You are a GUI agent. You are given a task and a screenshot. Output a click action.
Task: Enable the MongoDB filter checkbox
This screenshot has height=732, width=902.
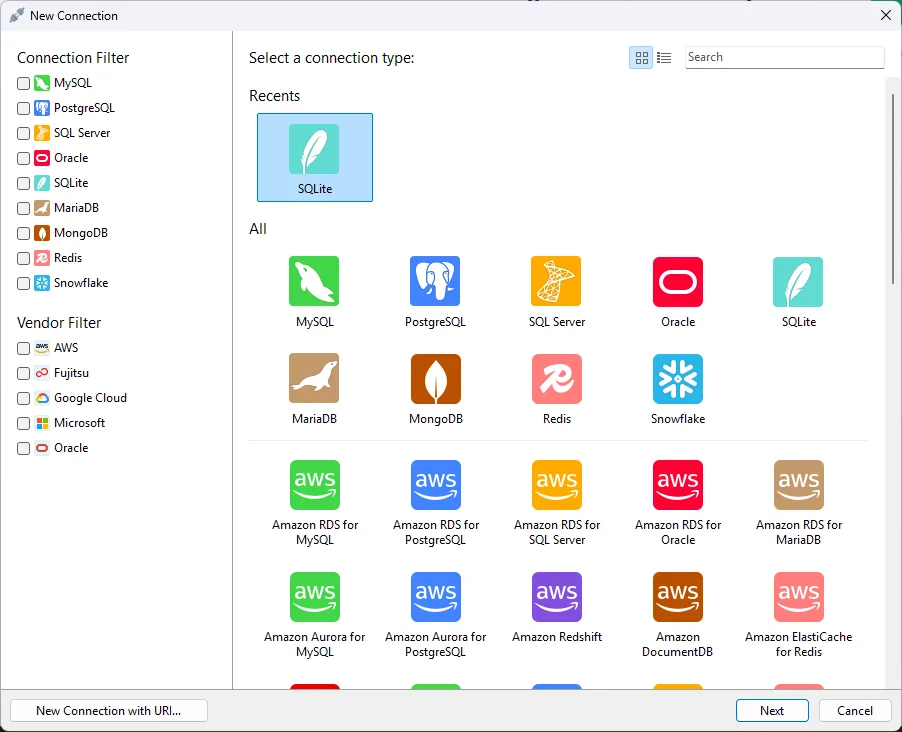point(24,234)
